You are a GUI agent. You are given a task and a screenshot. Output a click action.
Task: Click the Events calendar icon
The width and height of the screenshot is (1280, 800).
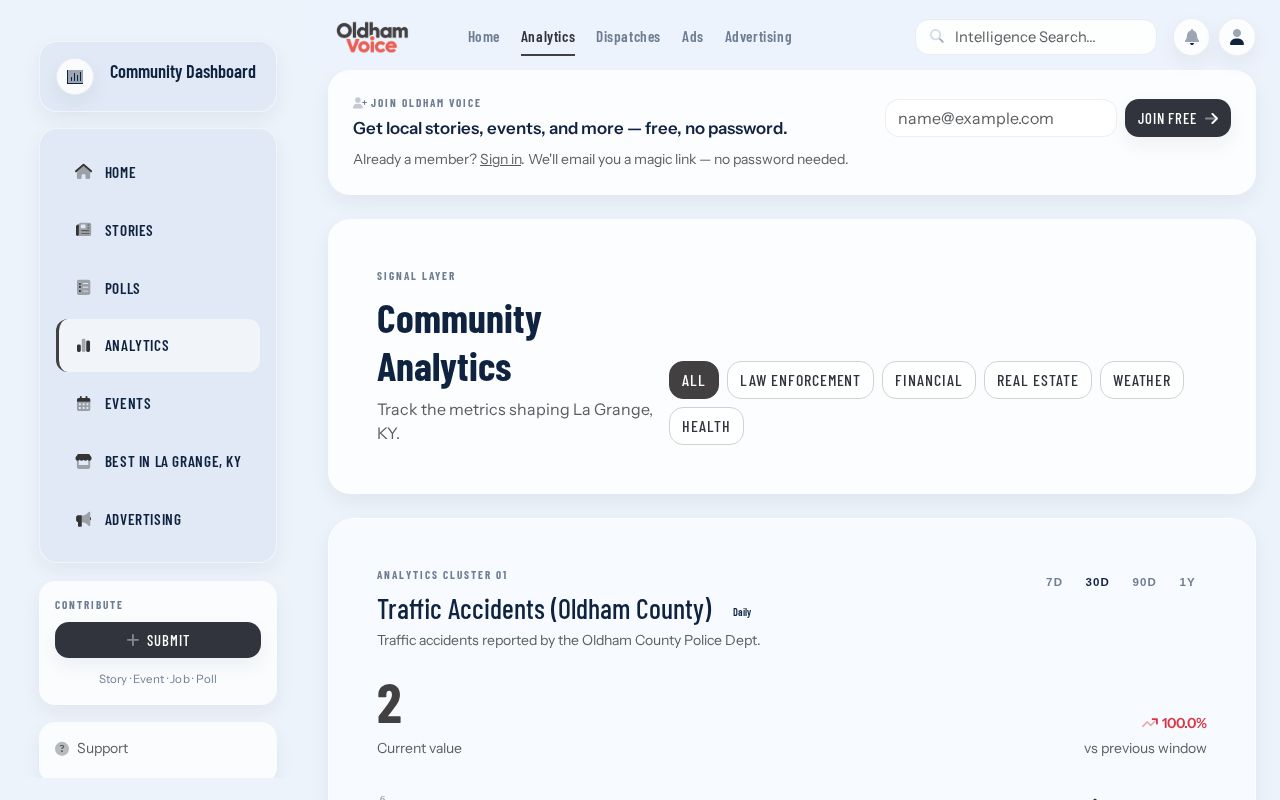pyautogui.click(x=83, y=403)
